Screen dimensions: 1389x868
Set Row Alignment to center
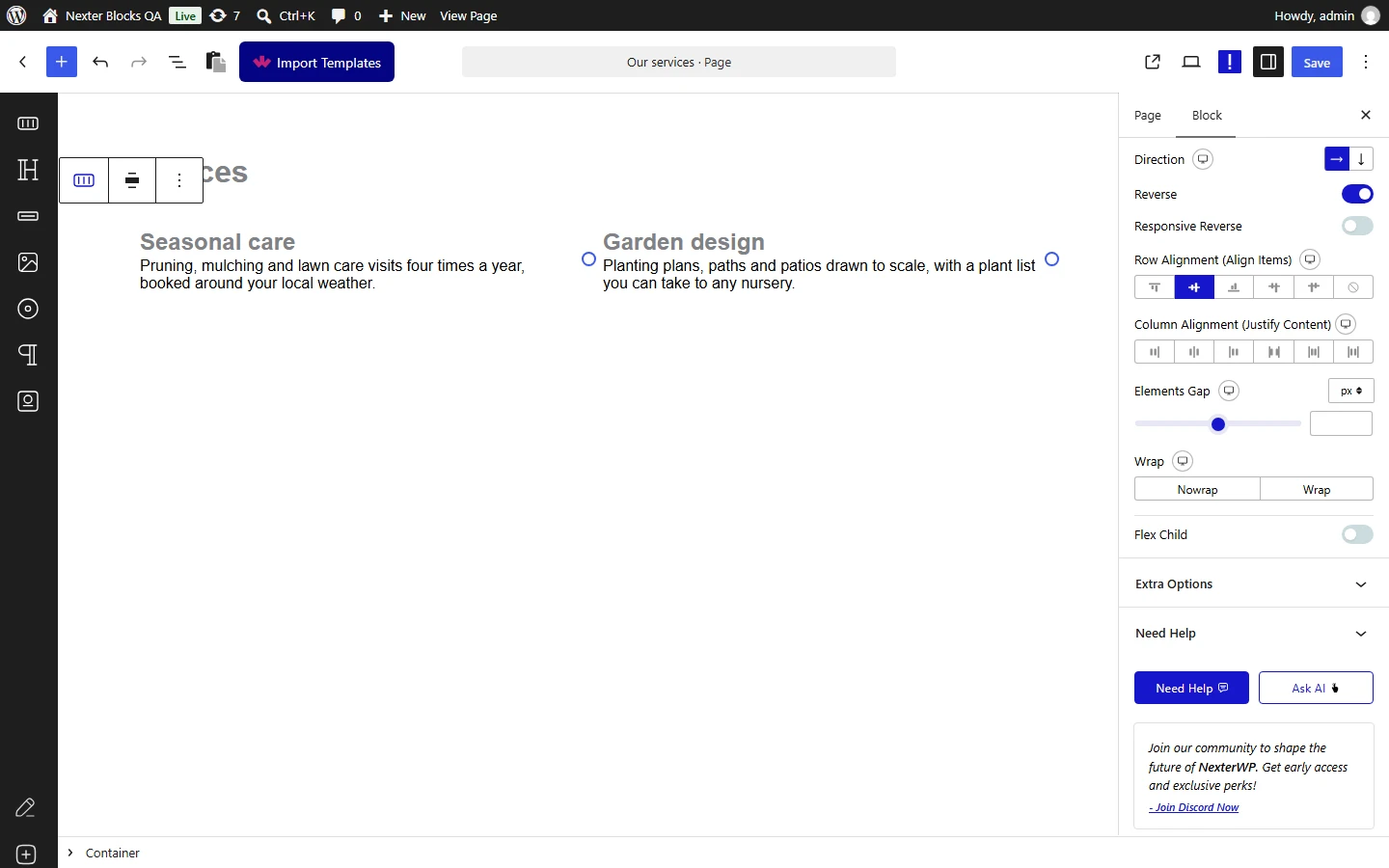click(x=1194, y=287)
